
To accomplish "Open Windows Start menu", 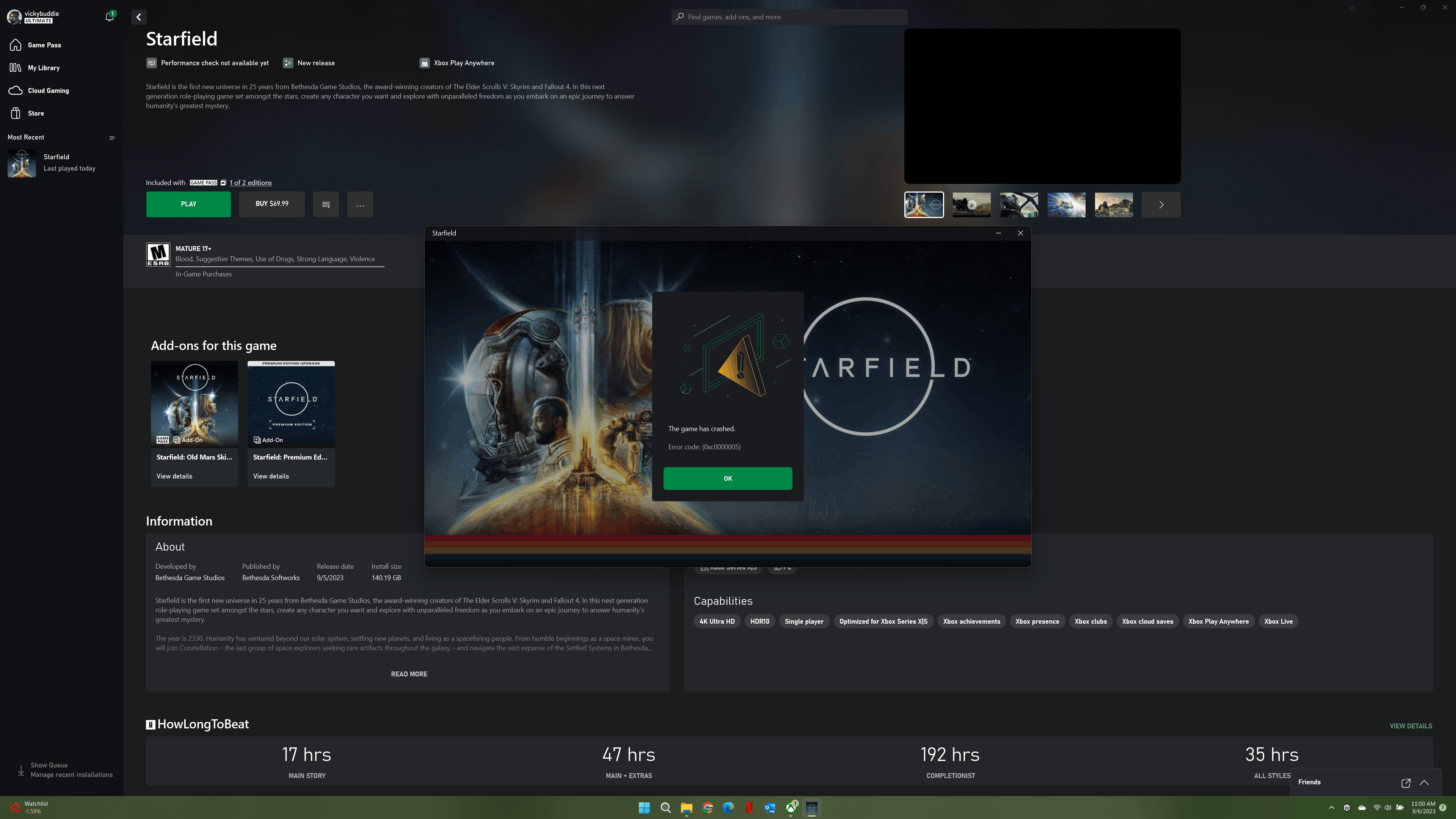I will (644, 808).
